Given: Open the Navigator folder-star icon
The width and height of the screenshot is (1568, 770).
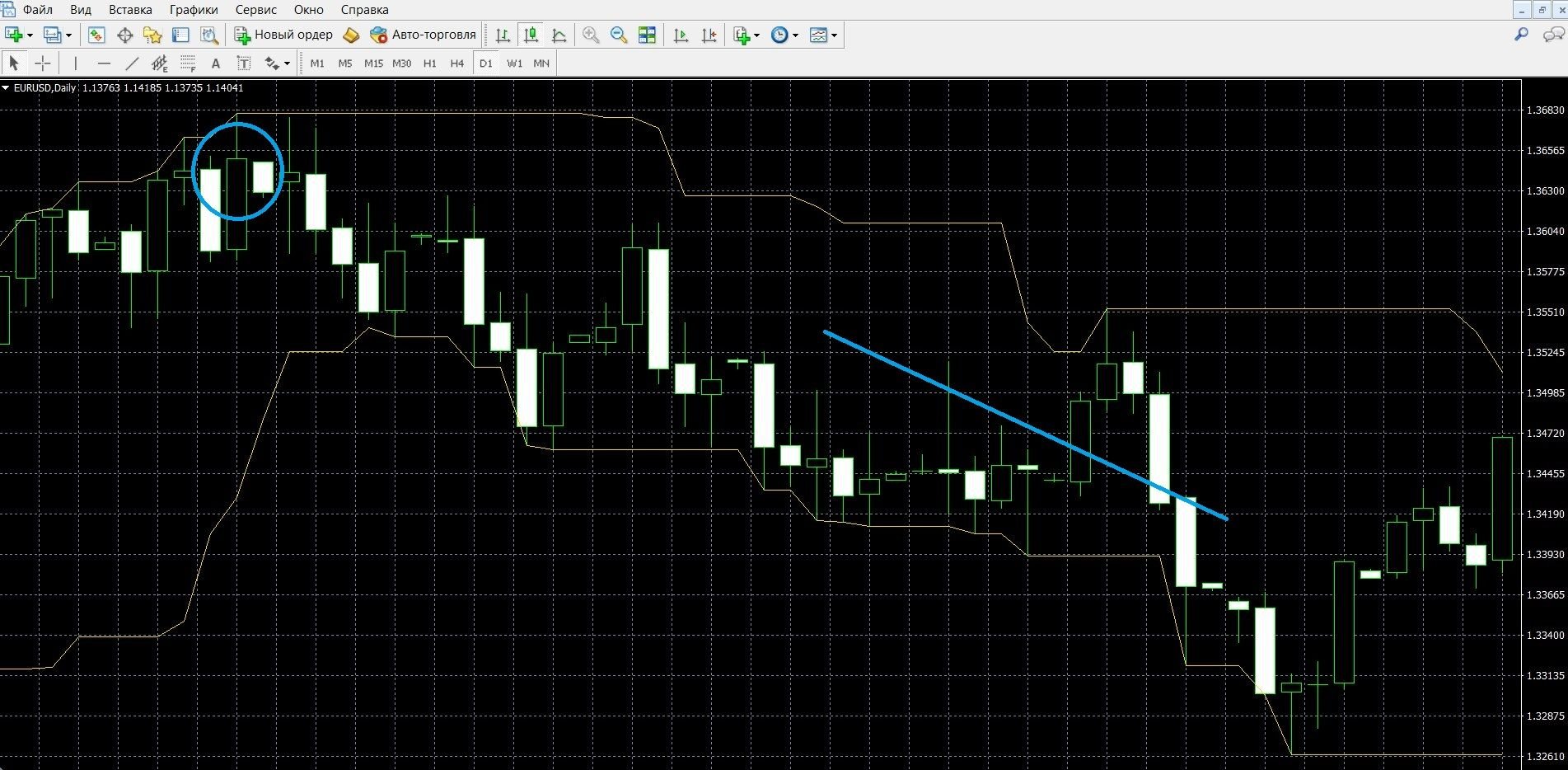Looking at the screenshot, I should [152, 35].
